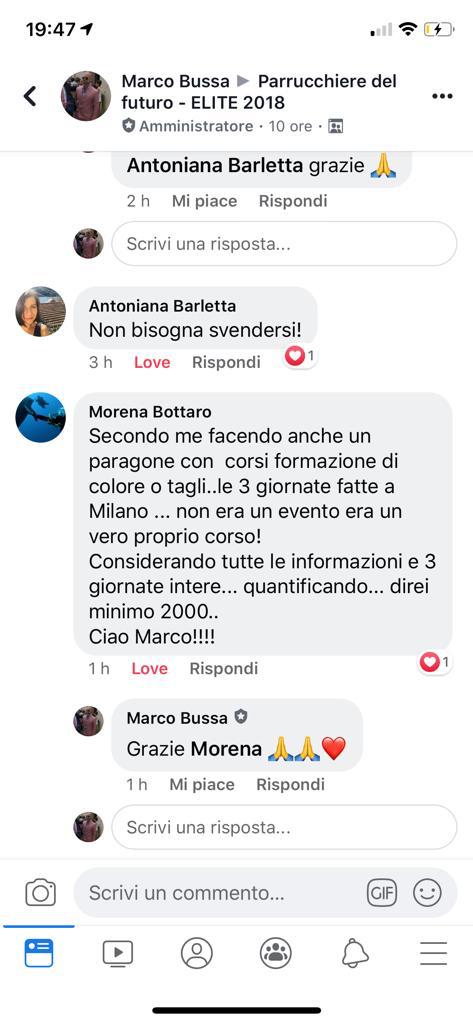Open the three-dot post options menu

(x=442, y=96)
